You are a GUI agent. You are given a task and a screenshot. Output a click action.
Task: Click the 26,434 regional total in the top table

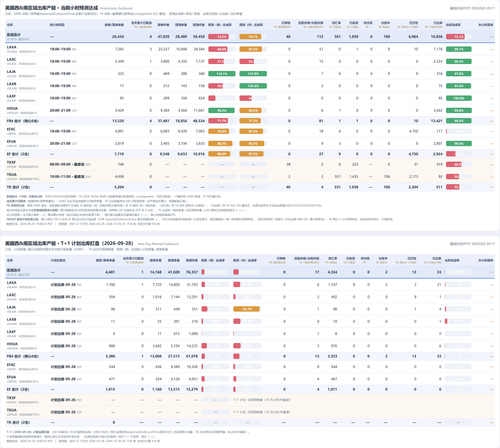pyautogui.click(x=118, y=37)
